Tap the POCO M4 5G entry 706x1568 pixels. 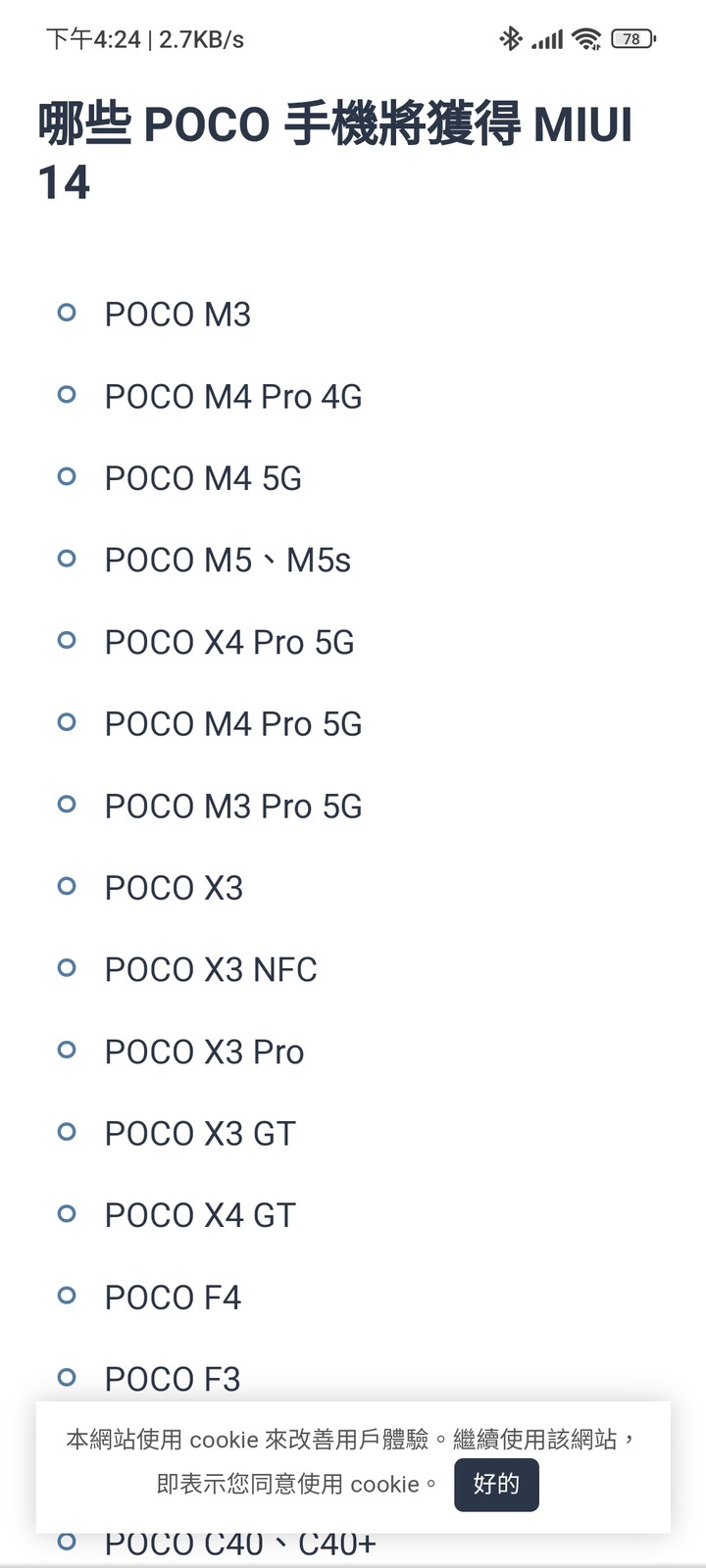(203, 478)
